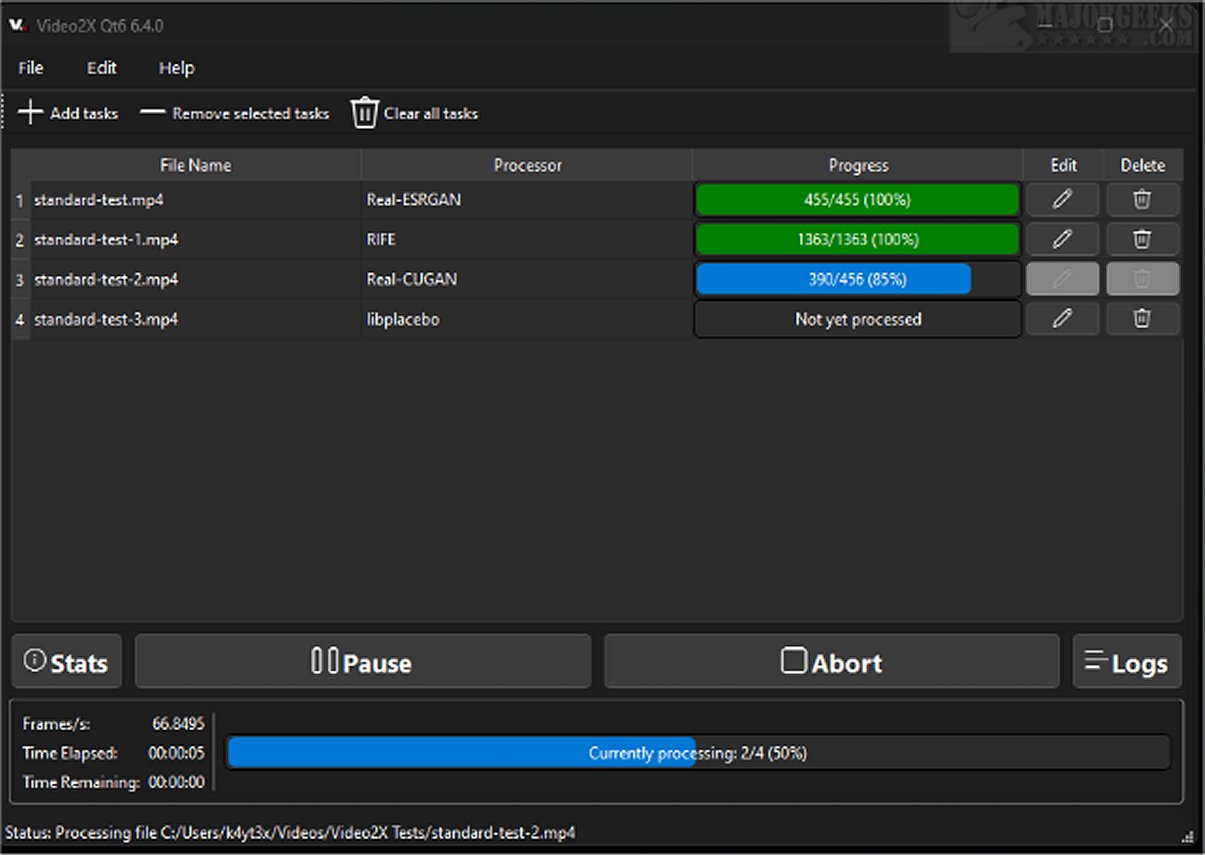Image resolution: width=1205 pixels, height=855 pixels.
Task: Select file name standard-test.mp4
Action: click(99, 200)
